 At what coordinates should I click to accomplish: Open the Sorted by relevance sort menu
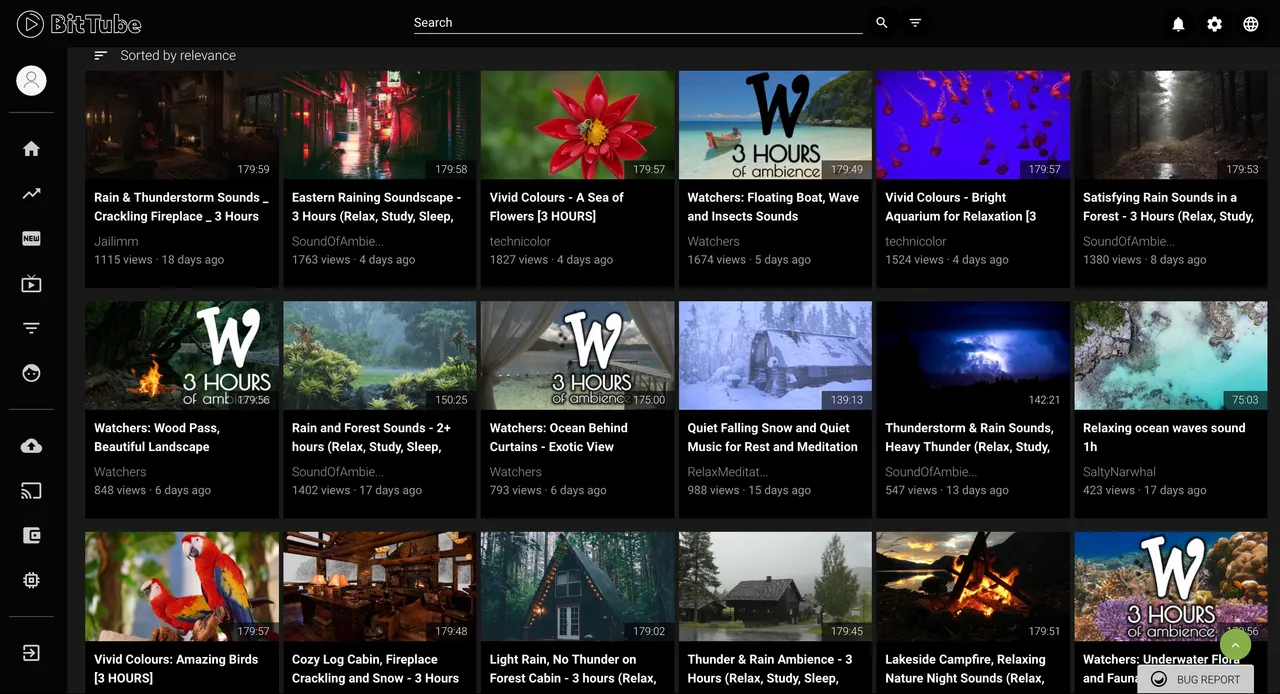click(165, 55)
